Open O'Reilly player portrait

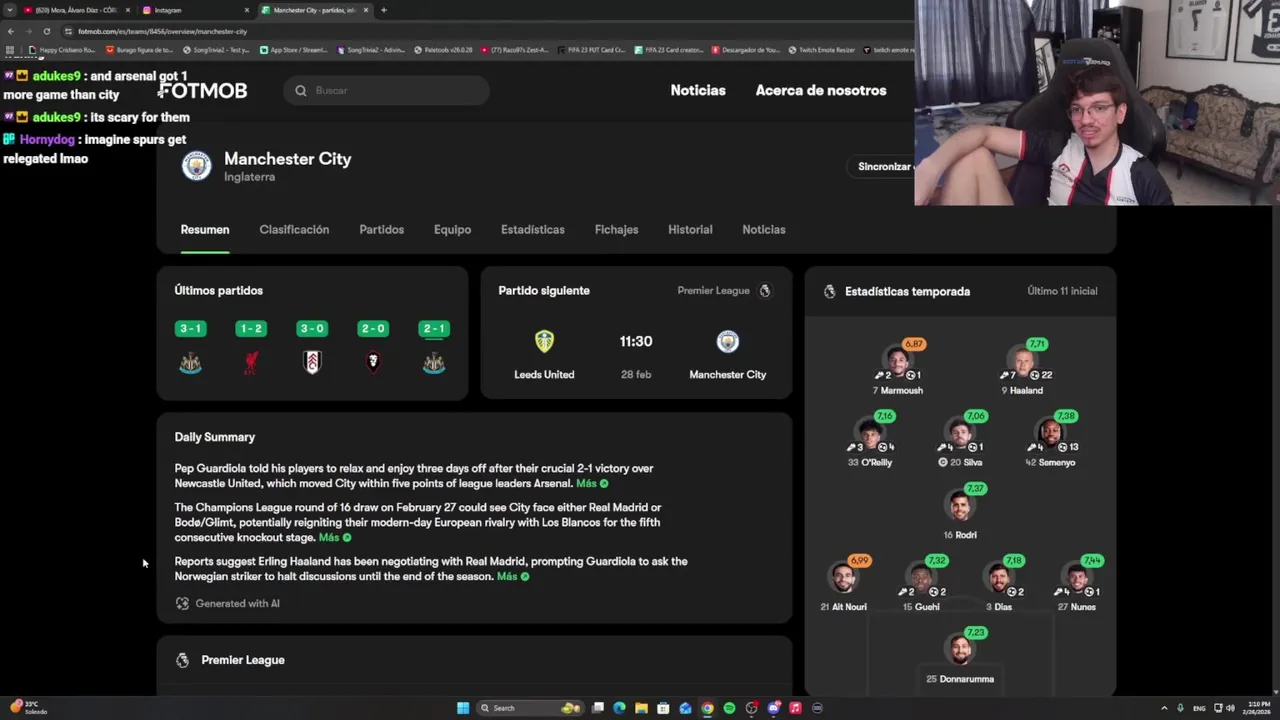[870, 431]
